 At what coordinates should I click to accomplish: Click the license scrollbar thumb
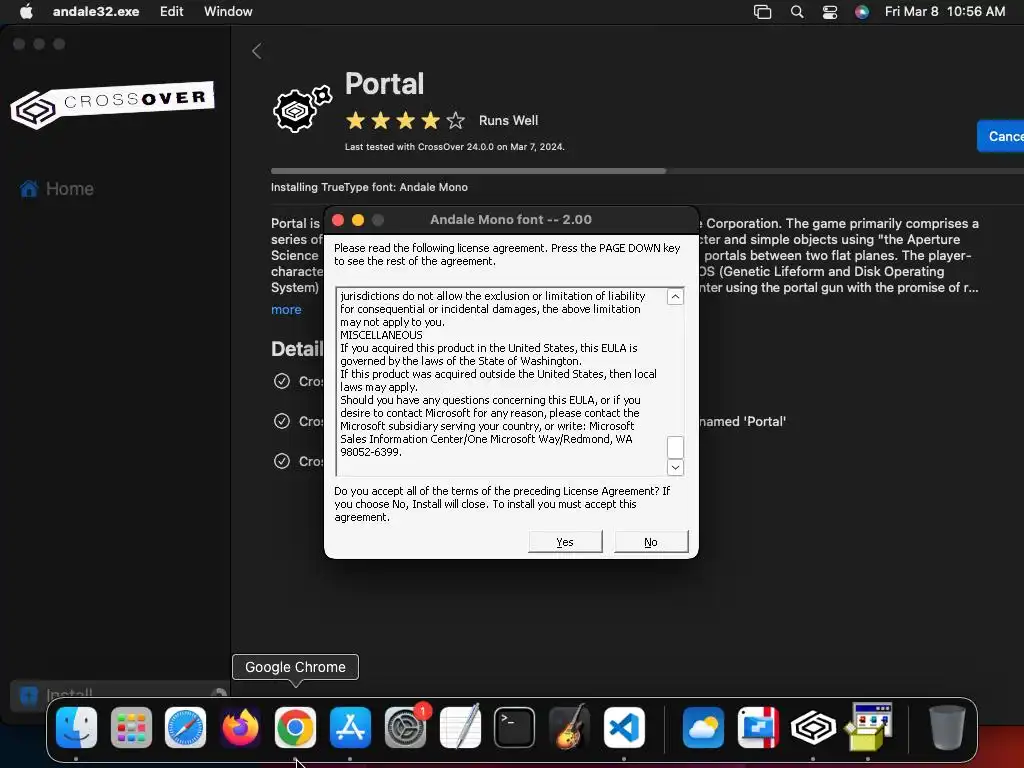pyautogui.click(x=675, y=447)
